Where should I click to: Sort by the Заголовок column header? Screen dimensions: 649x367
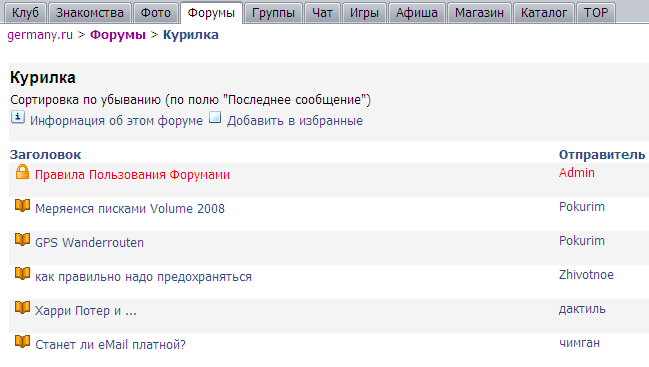46,154
